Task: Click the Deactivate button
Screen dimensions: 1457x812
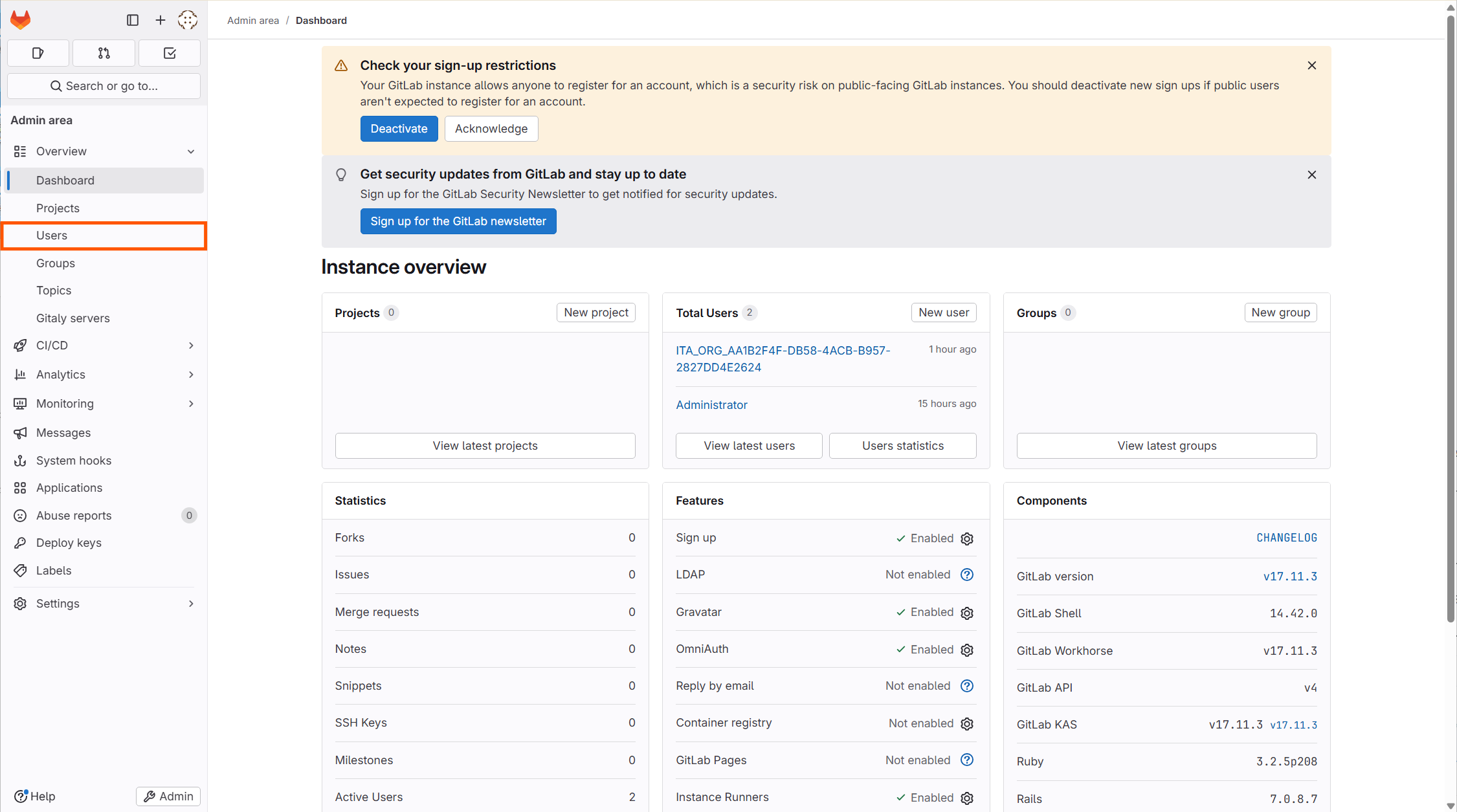Action: coord(399,129)
